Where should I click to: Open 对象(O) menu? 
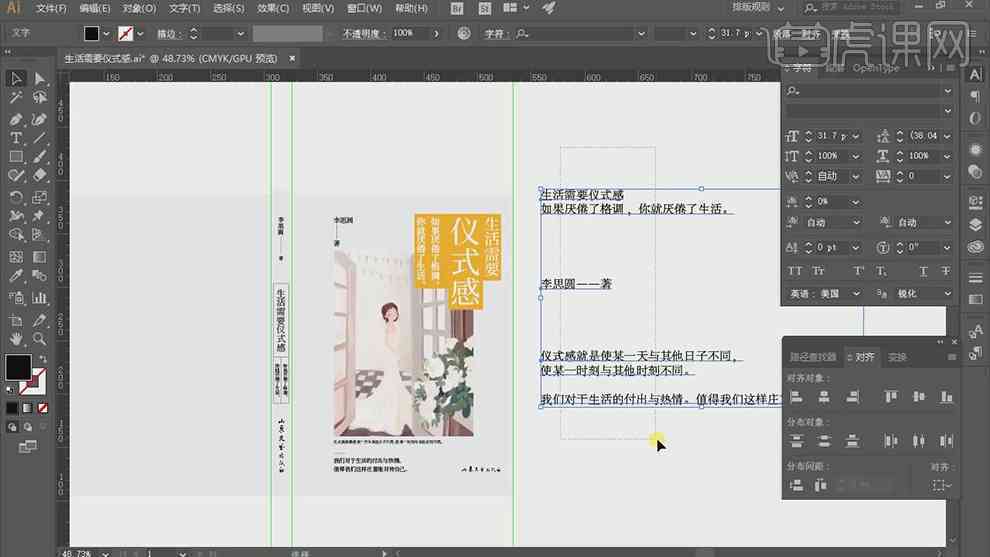[x=139, y=8]
